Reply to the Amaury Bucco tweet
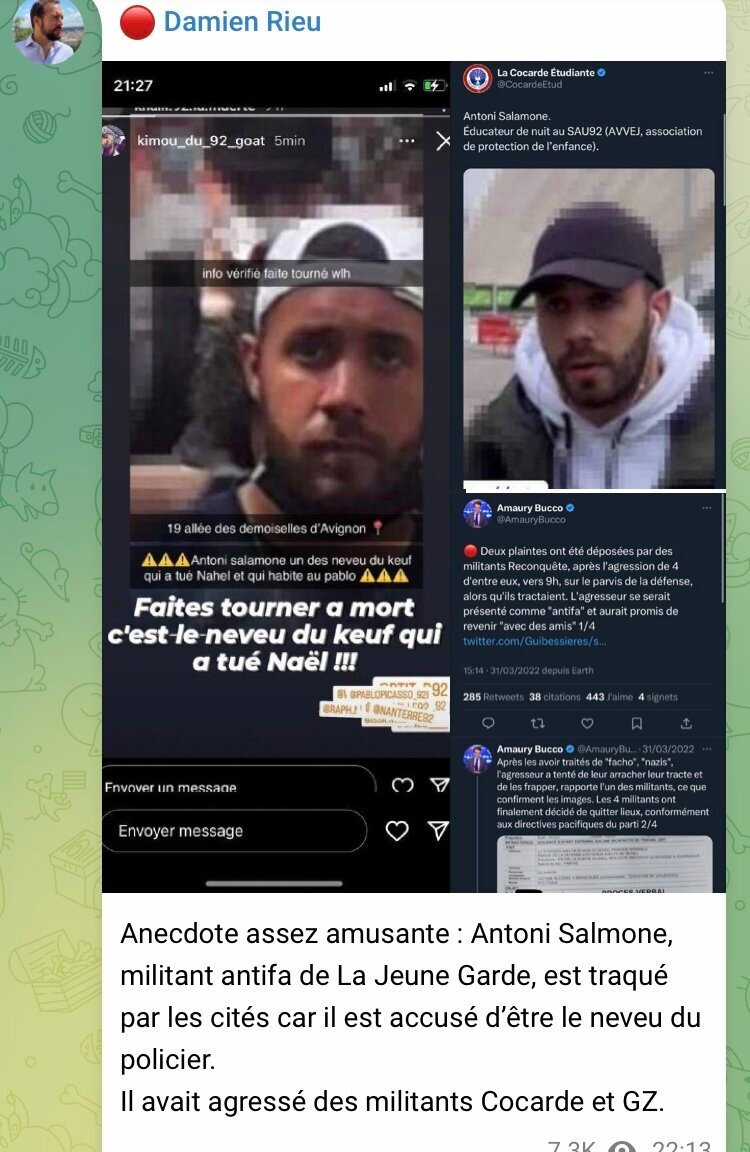750x1152 pixels. coord(488,724)
